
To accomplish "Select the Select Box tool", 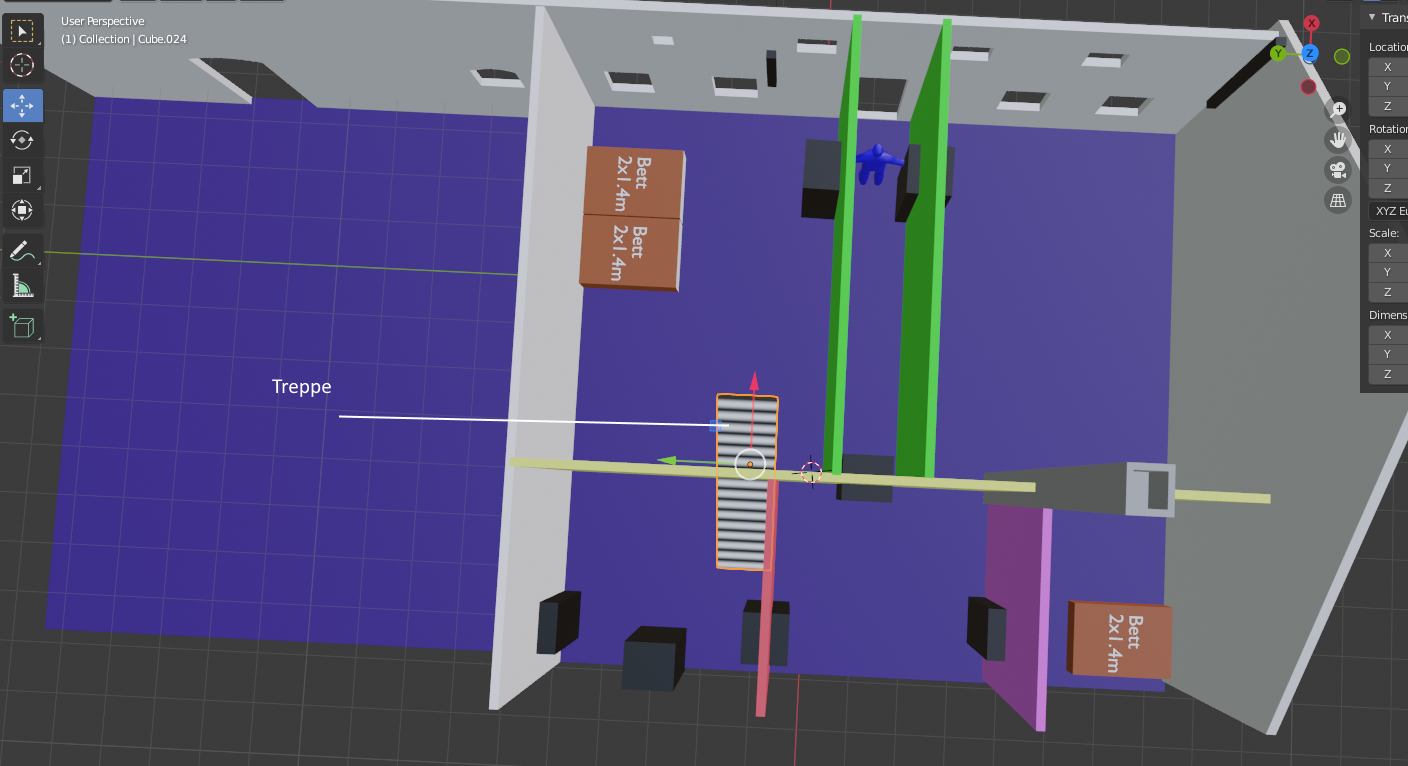I will [x=22, y=31].
